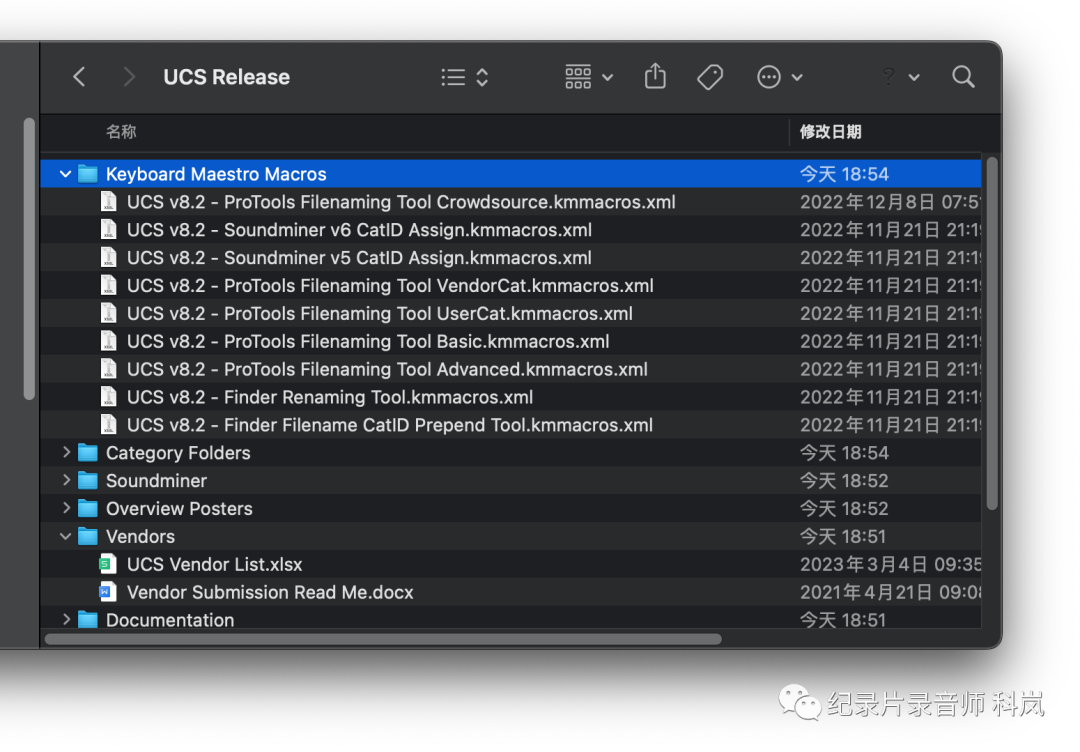Select the Vendors folder icon

click(87, 536)
